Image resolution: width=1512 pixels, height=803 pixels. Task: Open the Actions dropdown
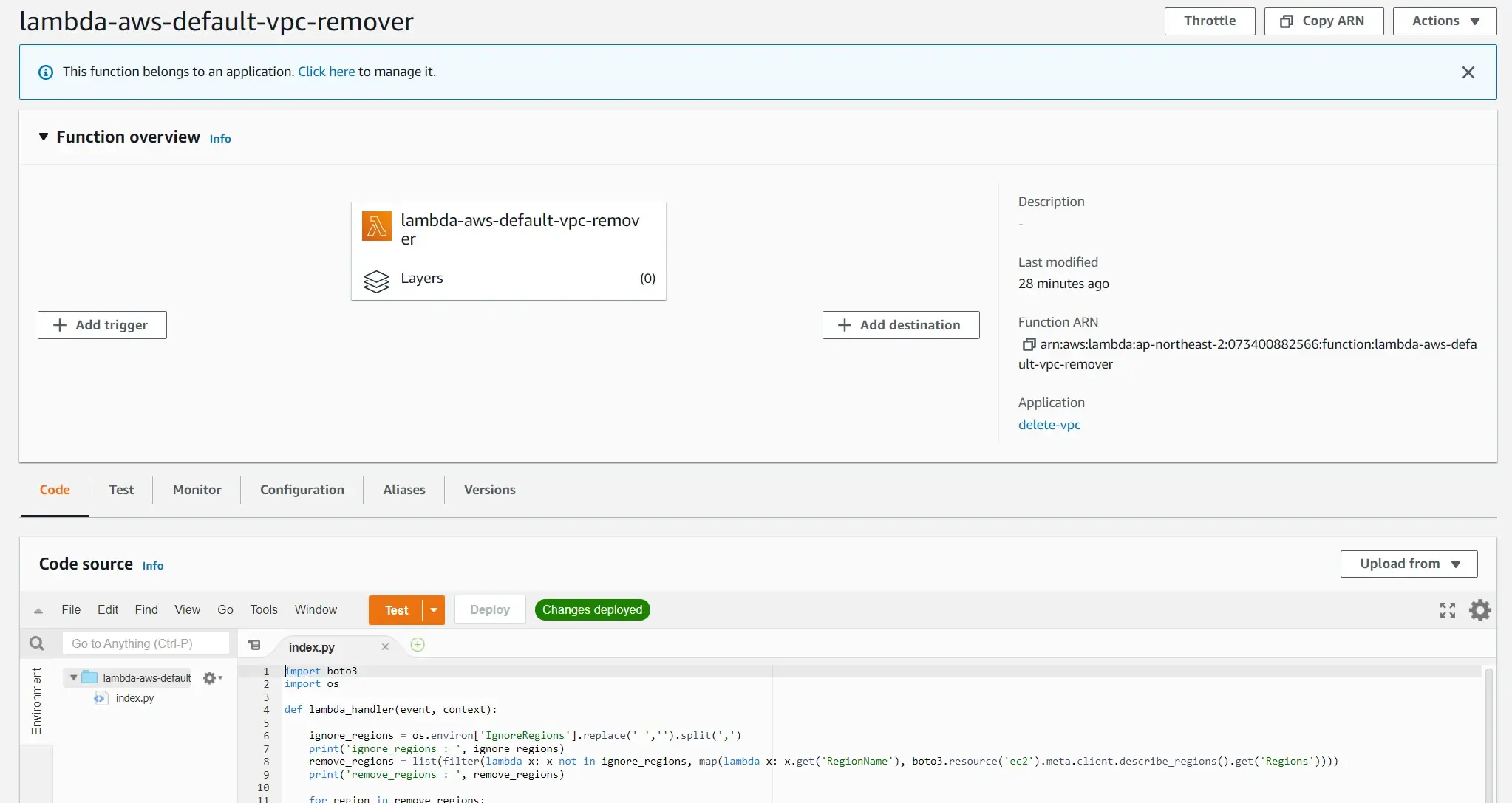(x=1444, y=21)
